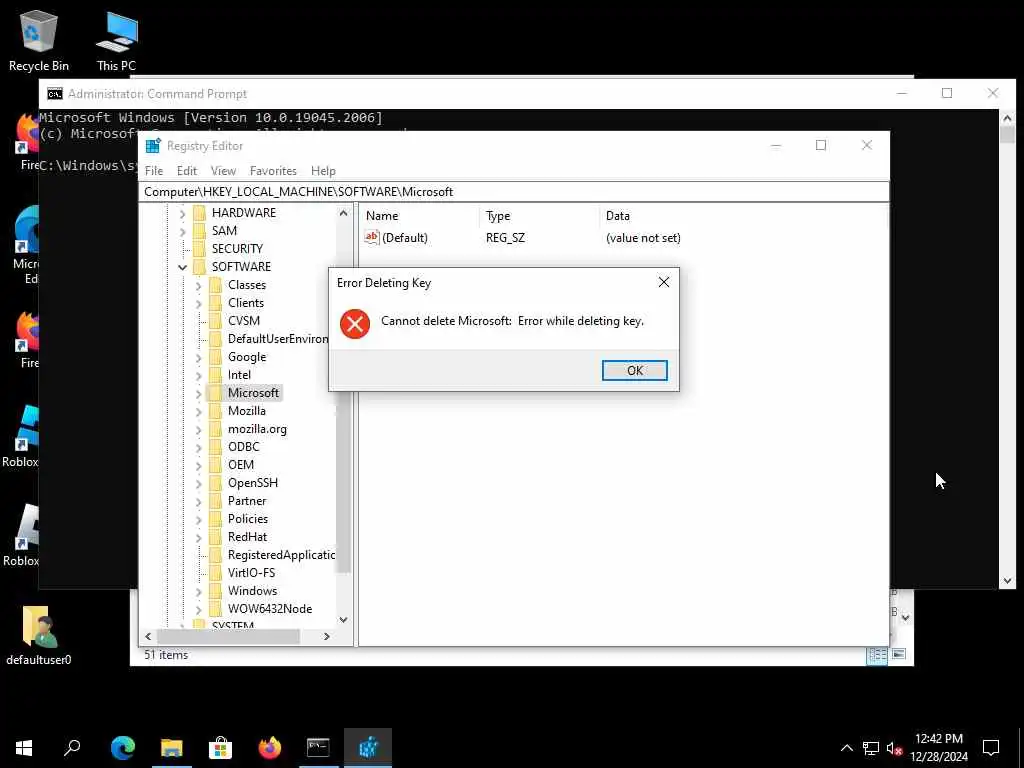Launch Firefox from taskbar
This screenshot has width=1024, height=768.
(269, 747)
